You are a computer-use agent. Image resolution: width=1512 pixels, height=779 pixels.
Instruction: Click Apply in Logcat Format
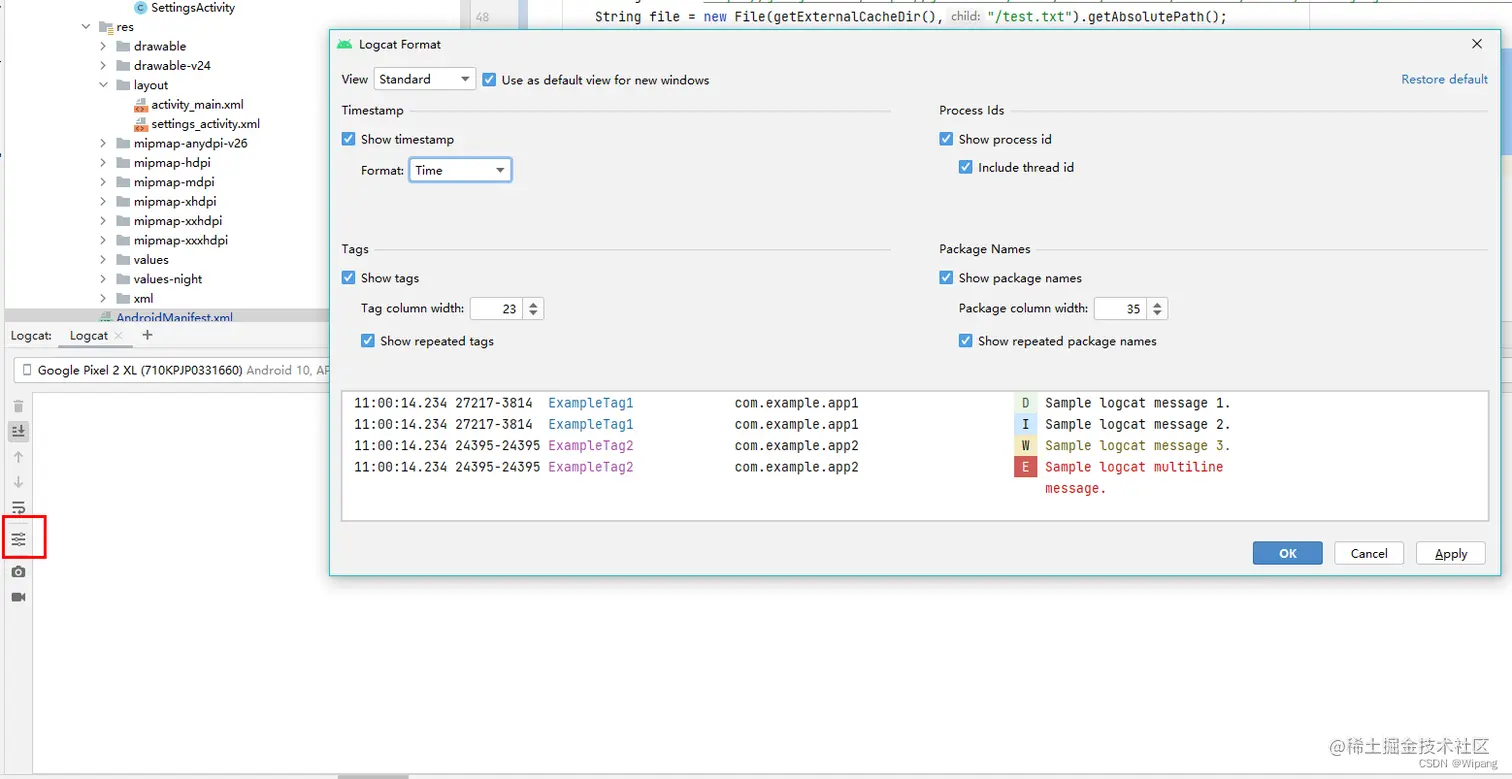(x=1451, y=553)
